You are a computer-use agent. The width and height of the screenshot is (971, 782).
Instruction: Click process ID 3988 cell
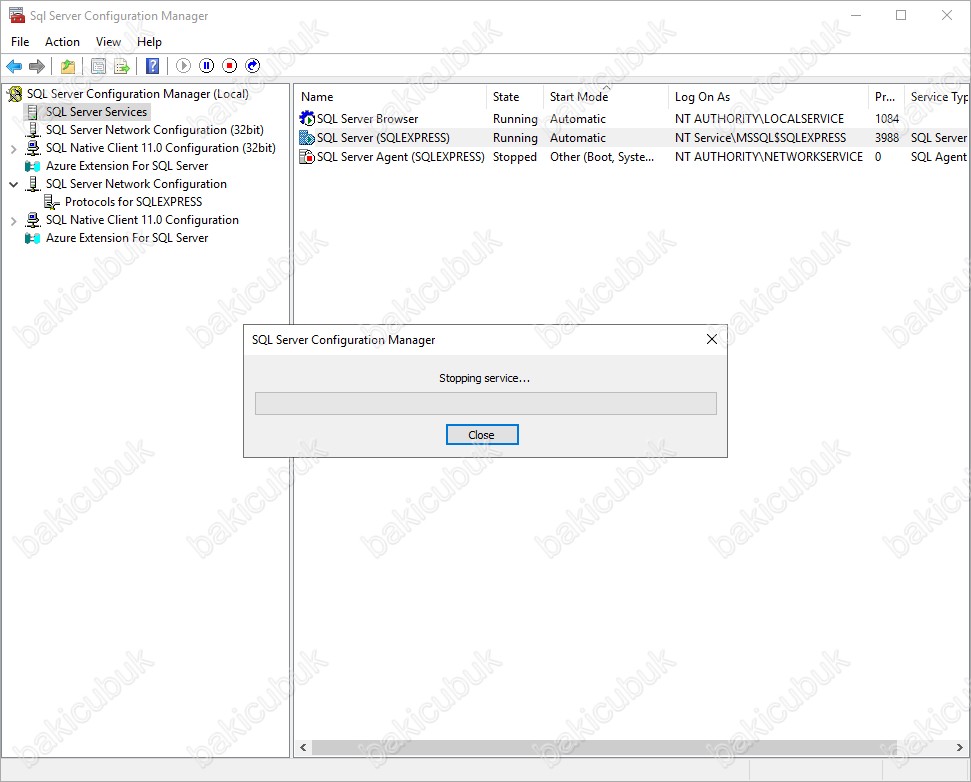tap(887, 138)
